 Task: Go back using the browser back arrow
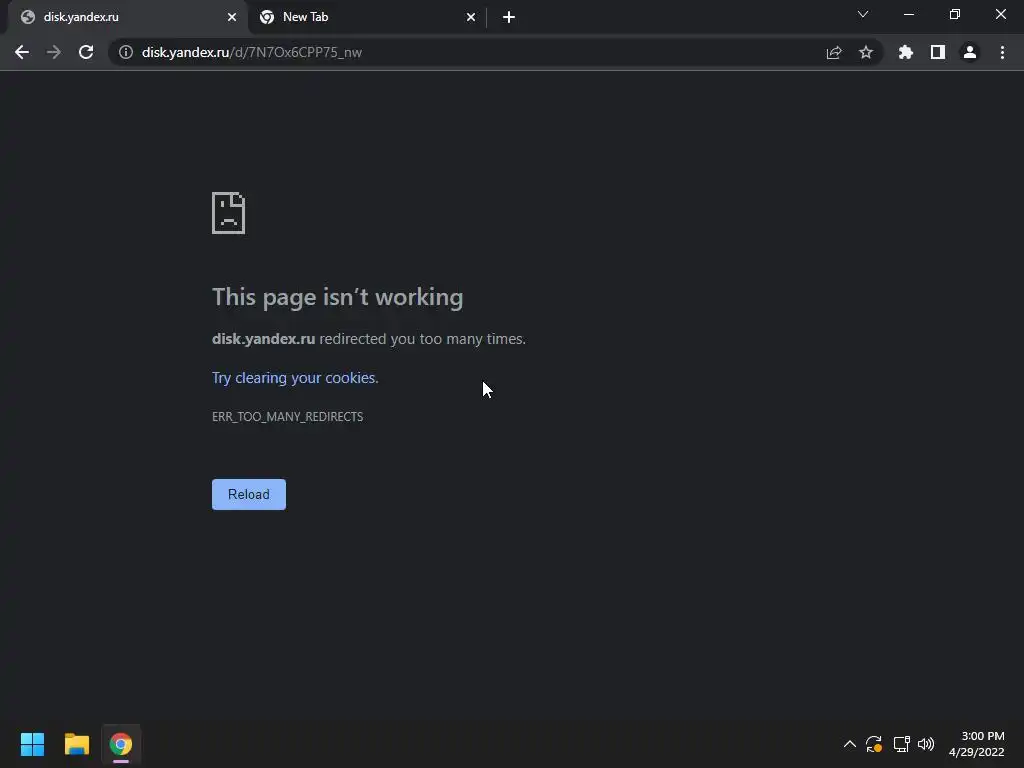point(22,52)
